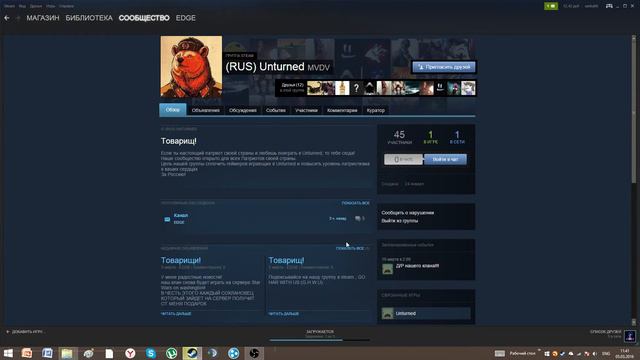Open friends list avatar at bottom right
This screenshot has width=640, height=360.
(630, 336)
